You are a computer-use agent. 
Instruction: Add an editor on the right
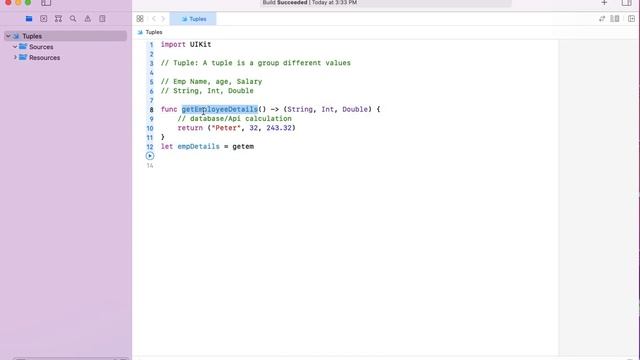coord(631,19)
